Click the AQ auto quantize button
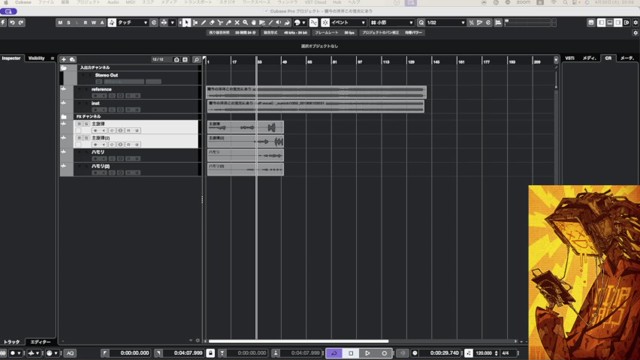Screen dimensions: 640x360 (70, 353)
